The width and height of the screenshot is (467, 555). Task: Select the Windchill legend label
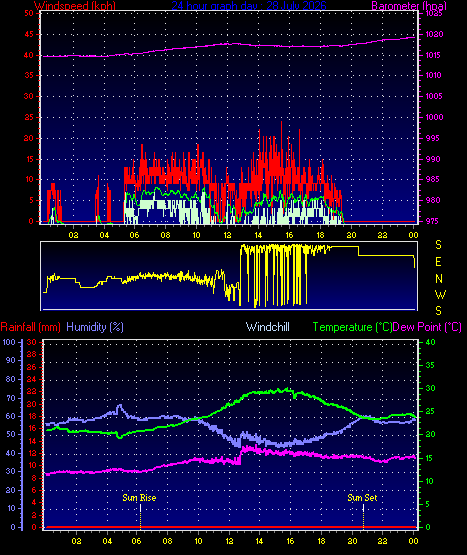pyautogui.click(x=268, y=327)
